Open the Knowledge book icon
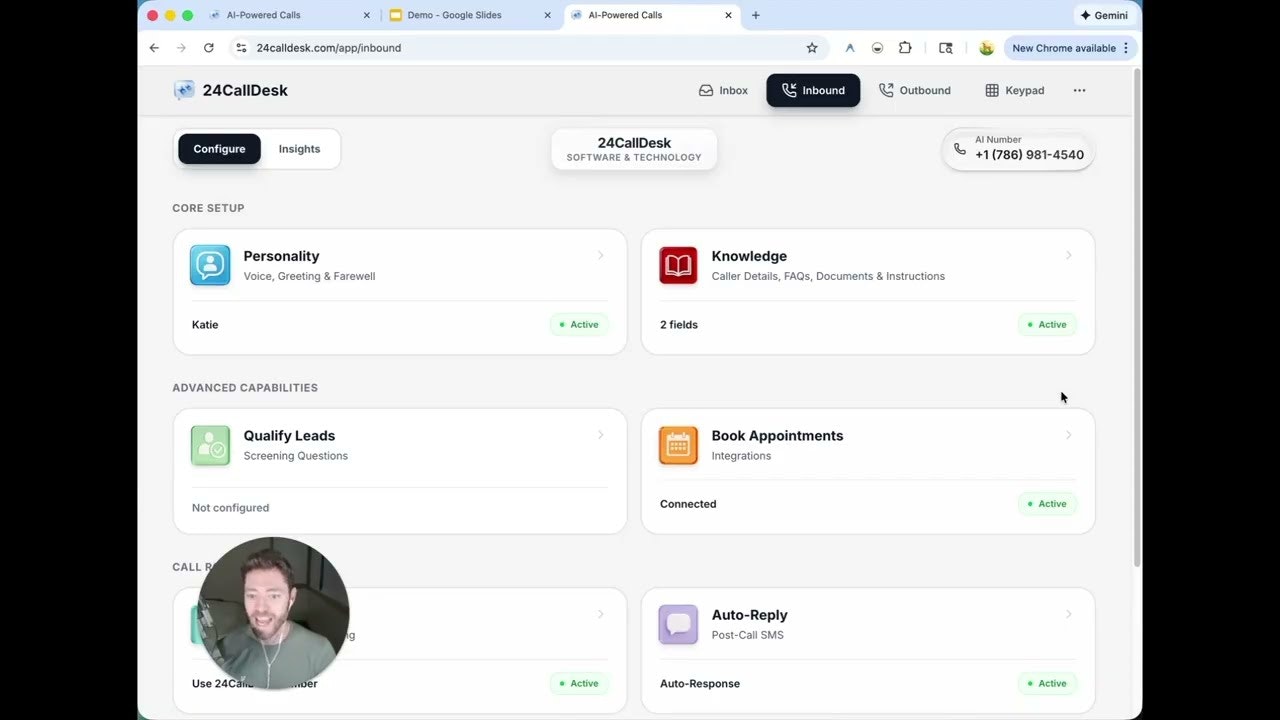The image size is (1280, 720). coord(678,265)
